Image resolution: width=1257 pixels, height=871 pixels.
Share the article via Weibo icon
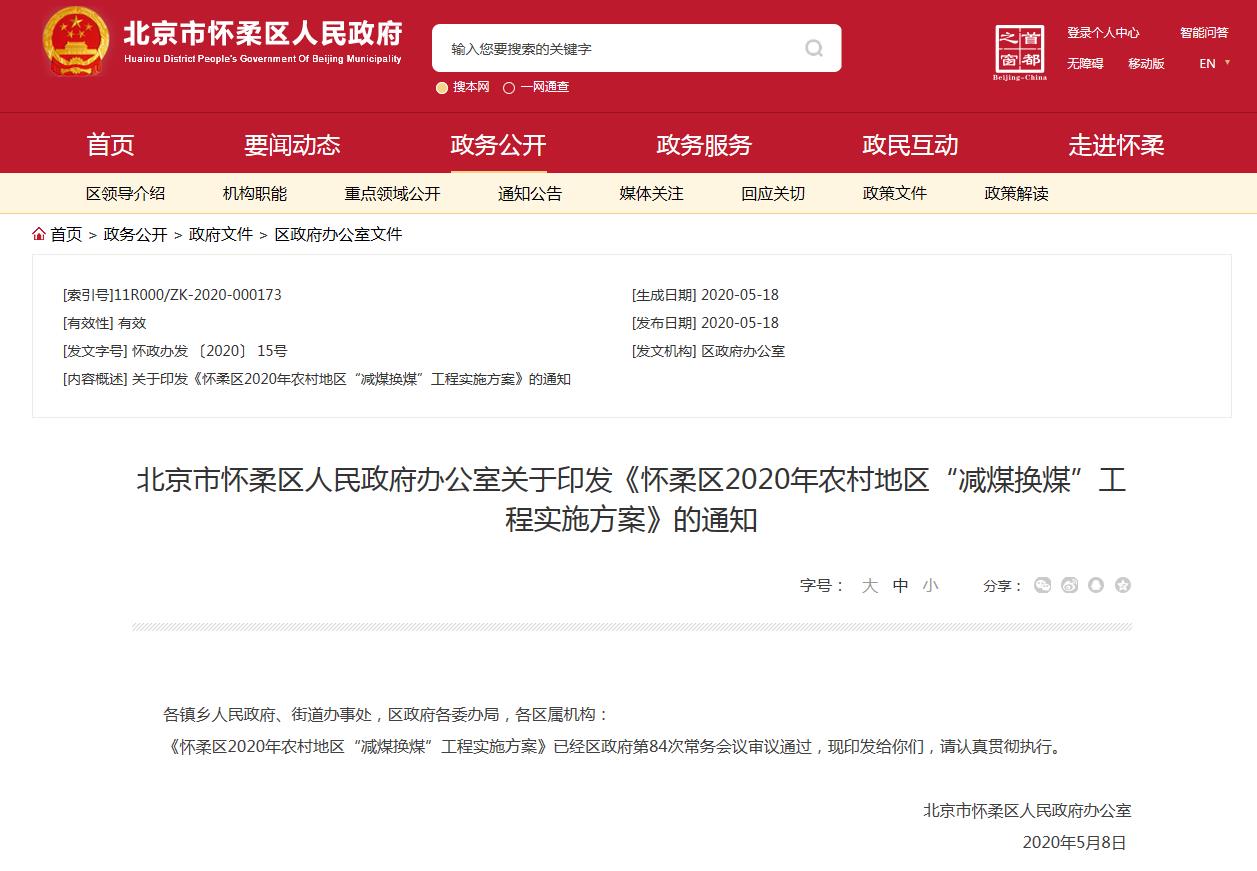tap(1070, 585)
